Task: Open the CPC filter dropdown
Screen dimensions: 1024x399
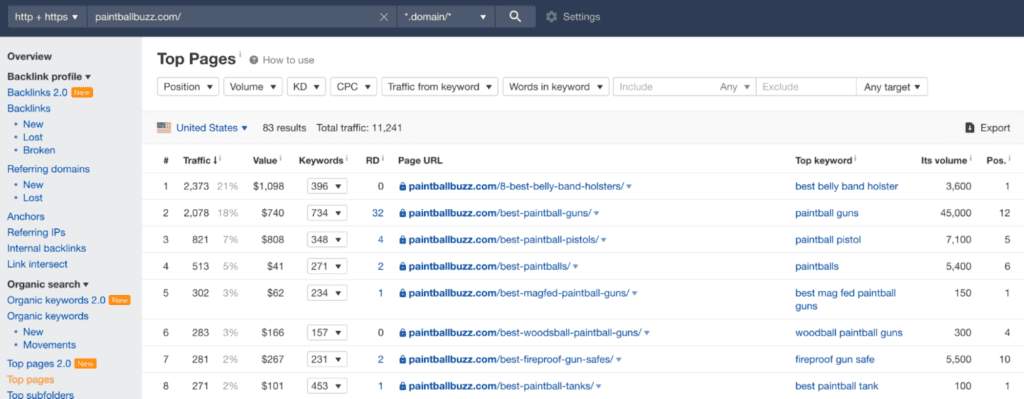Action: pos(353,87)
